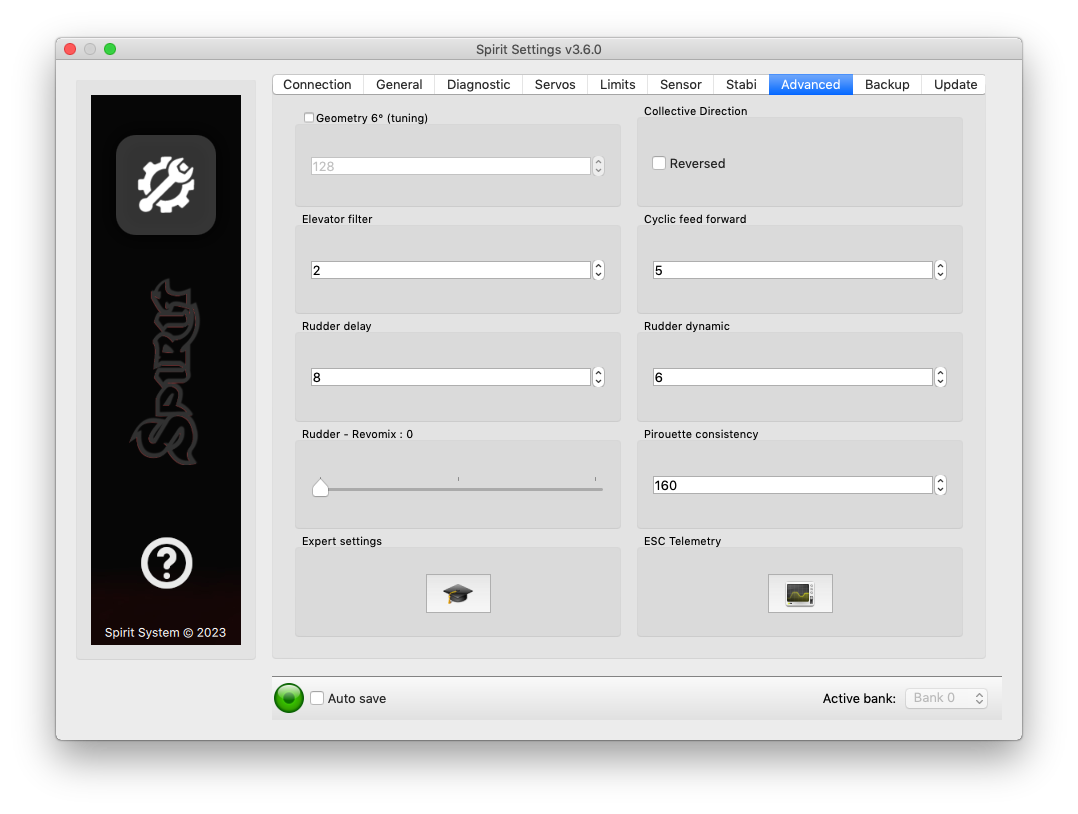The height and width of the screenshot is (814, 1078).
Task: Adjust Rudder dynamic stepper control
Action: tap(940, 377)
